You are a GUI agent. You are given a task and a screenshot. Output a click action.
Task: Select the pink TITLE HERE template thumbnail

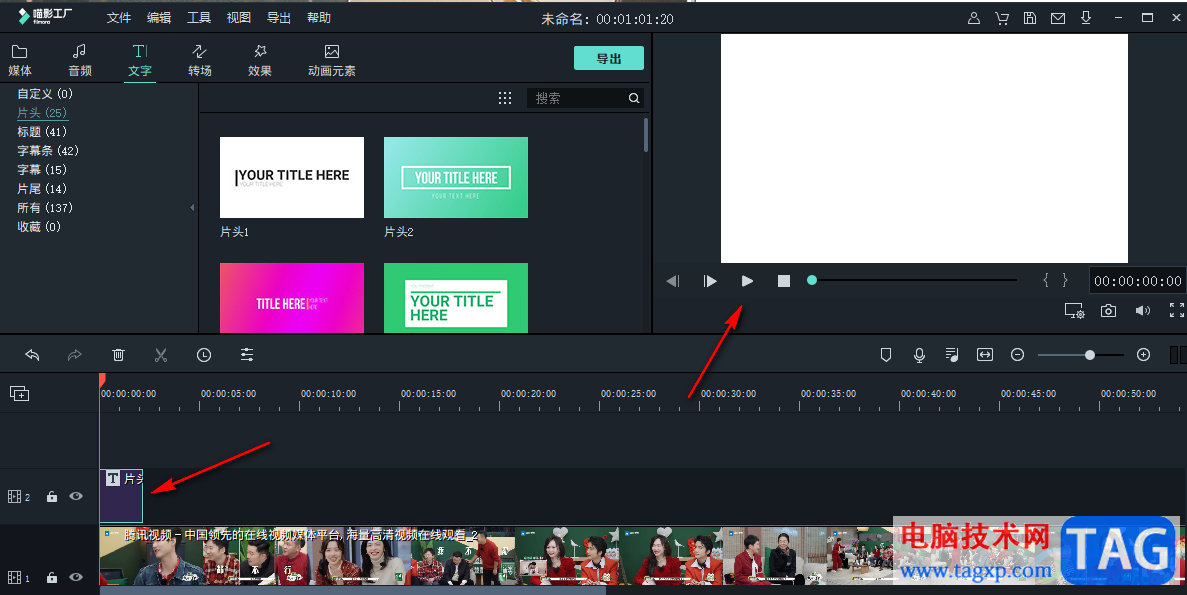[x=291, y=298]
